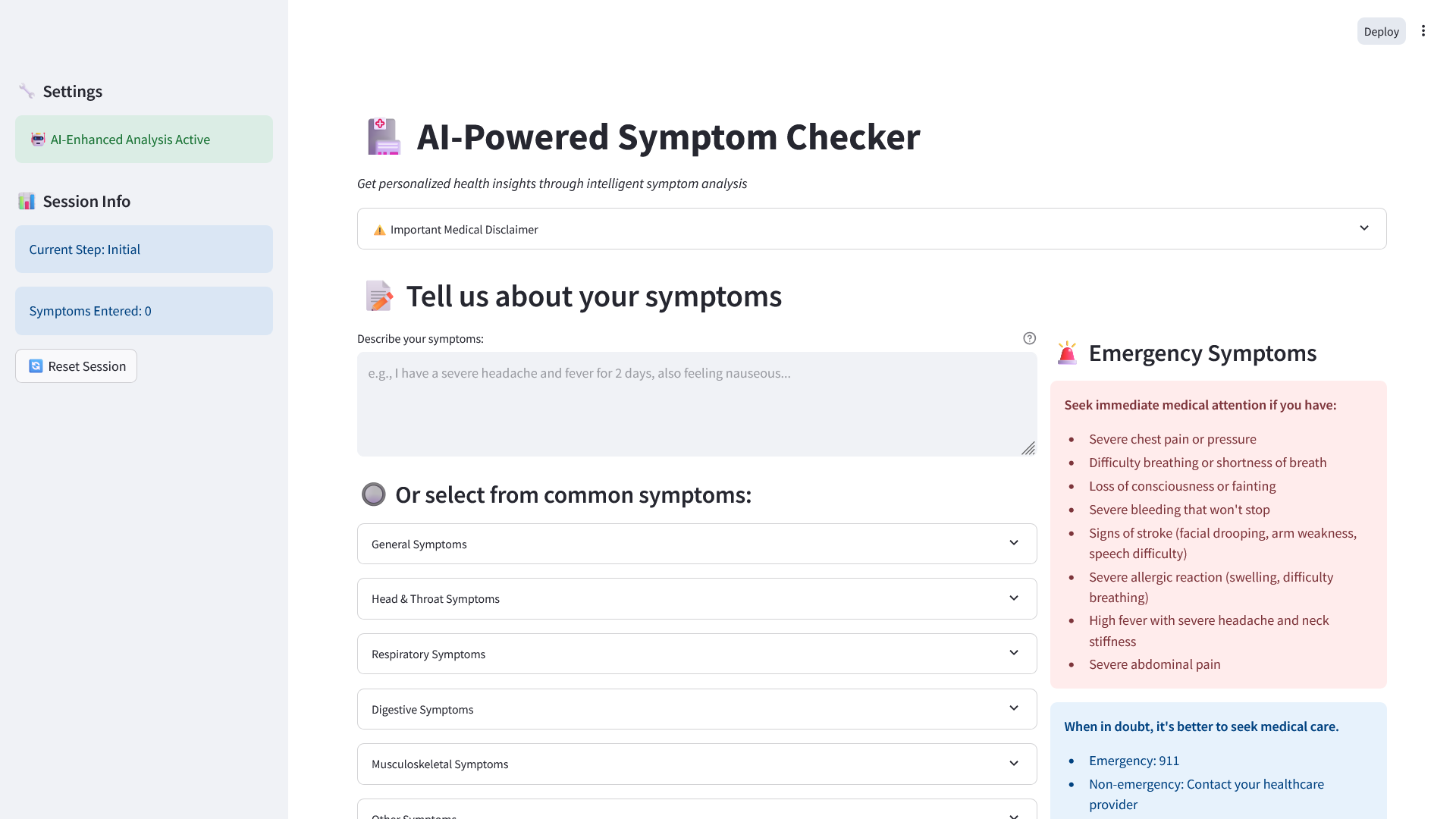Click the siren icon beside Emergency Symptoms
This screenshot has width=1456, height=819.
1067,353
